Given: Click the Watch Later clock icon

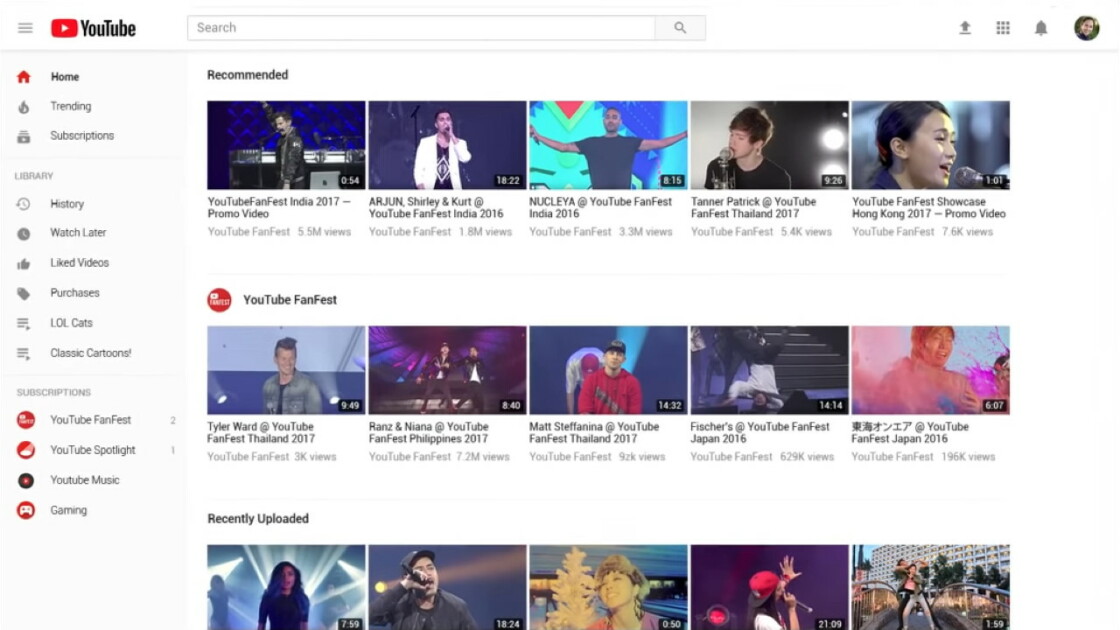Looking at the screenshot, I should coord(24,234).
